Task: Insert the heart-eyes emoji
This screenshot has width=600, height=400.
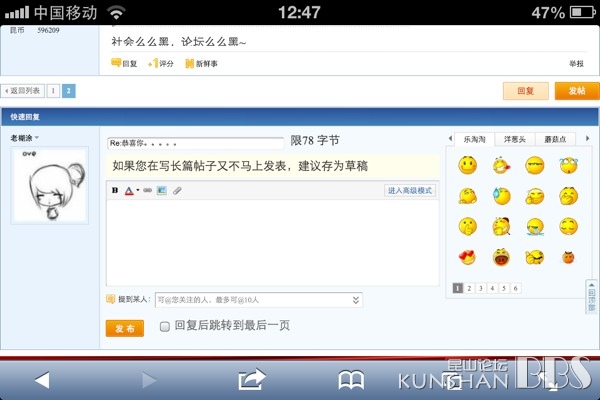Action: (x=467, y=257)
